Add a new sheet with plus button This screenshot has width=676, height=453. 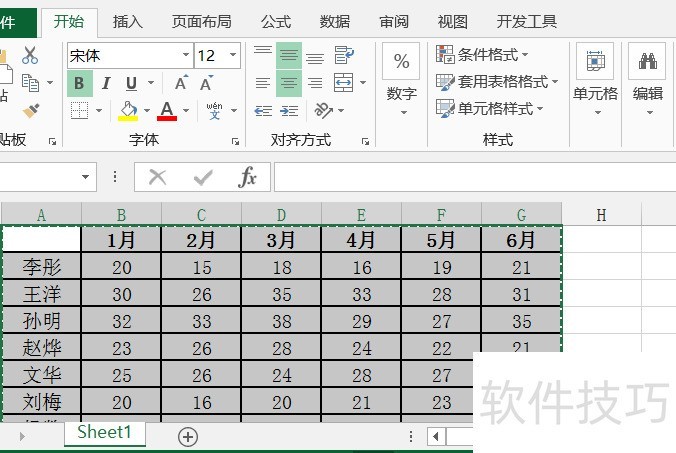tap(188, 437)
